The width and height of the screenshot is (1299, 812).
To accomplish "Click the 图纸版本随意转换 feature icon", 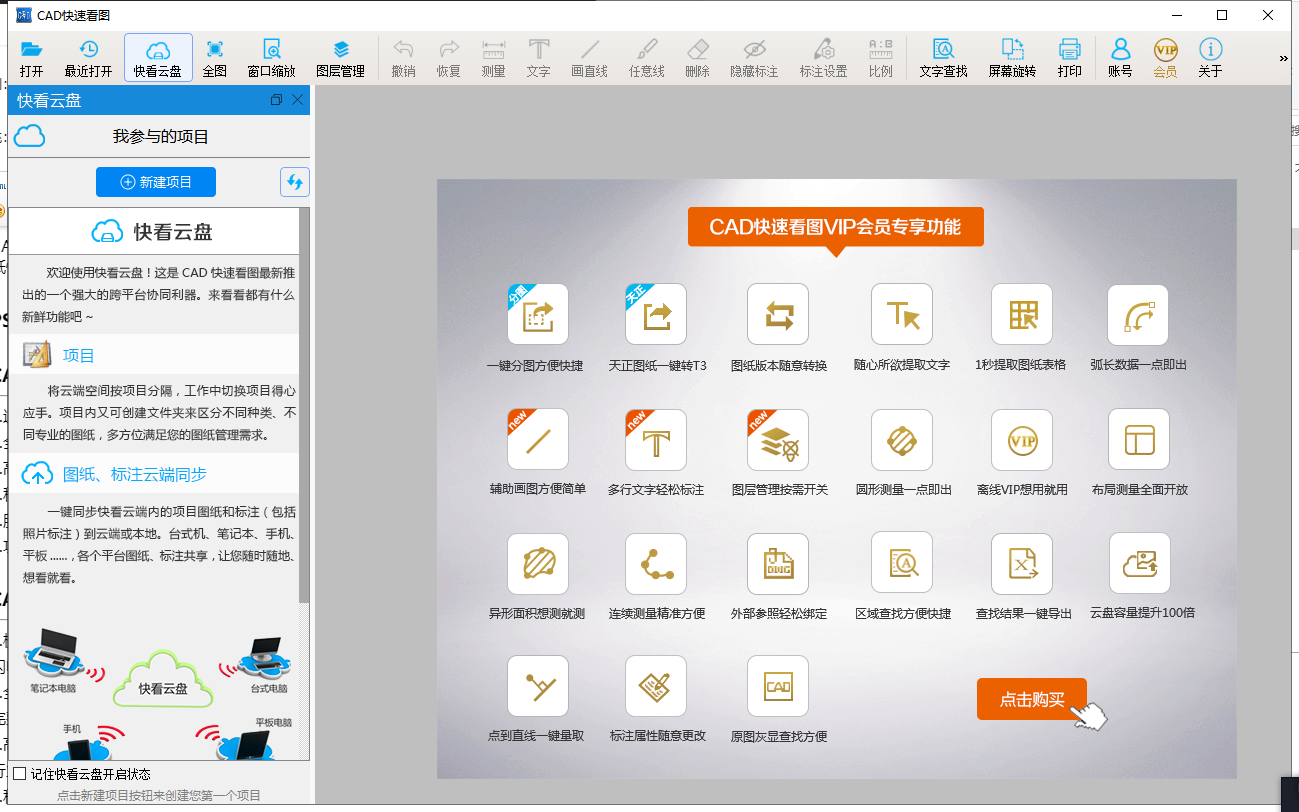I will point(778,314).
